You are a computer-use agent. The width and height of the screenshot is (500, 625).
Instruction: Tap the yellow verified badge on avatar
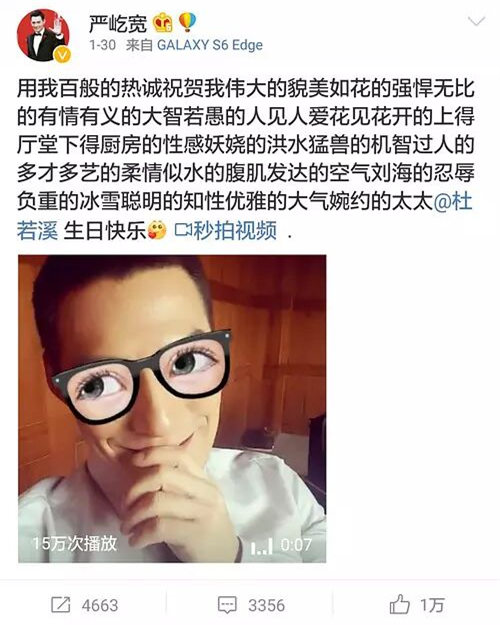(x=62, y=54)
